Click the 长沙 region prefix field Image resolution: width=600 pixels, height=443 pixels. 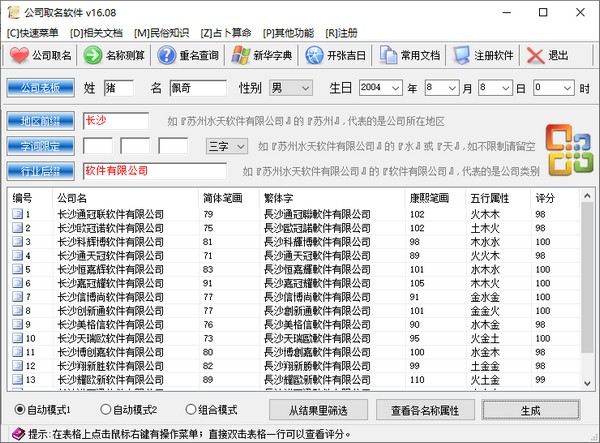pyautogui.click(x=116, y=121)
